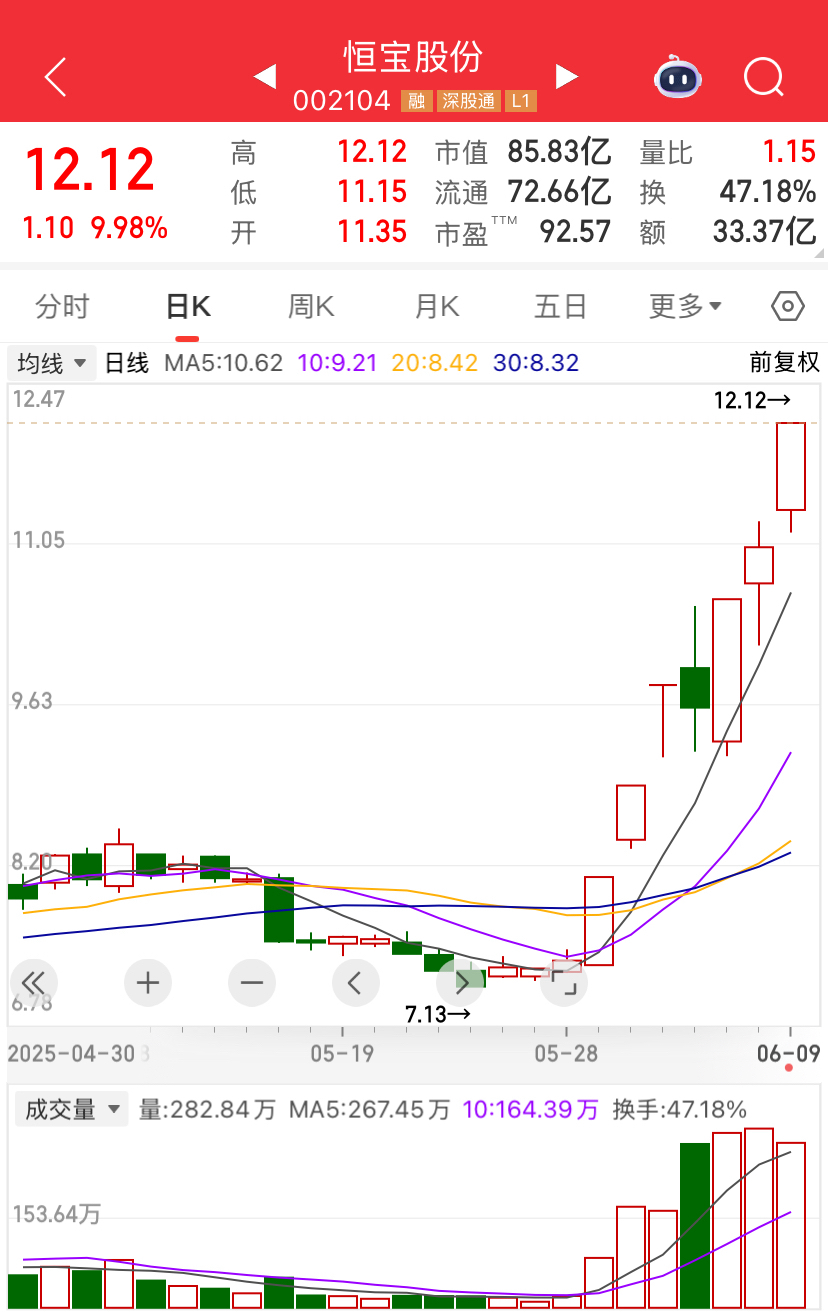The width and height of the screenshot is (828, 1312).
Task: Tap the 日线 label
Action: [127, 362]
